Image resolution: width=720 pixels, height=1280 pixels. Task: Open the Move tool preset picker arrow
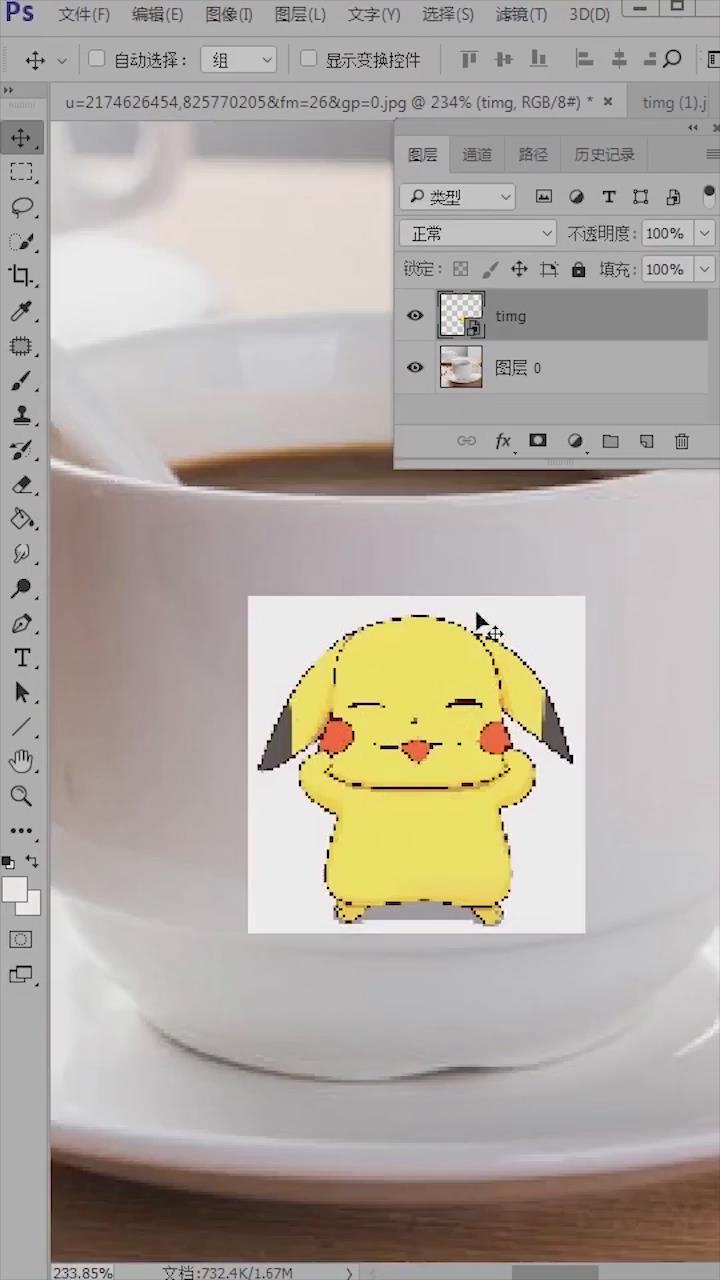[62, 61]
